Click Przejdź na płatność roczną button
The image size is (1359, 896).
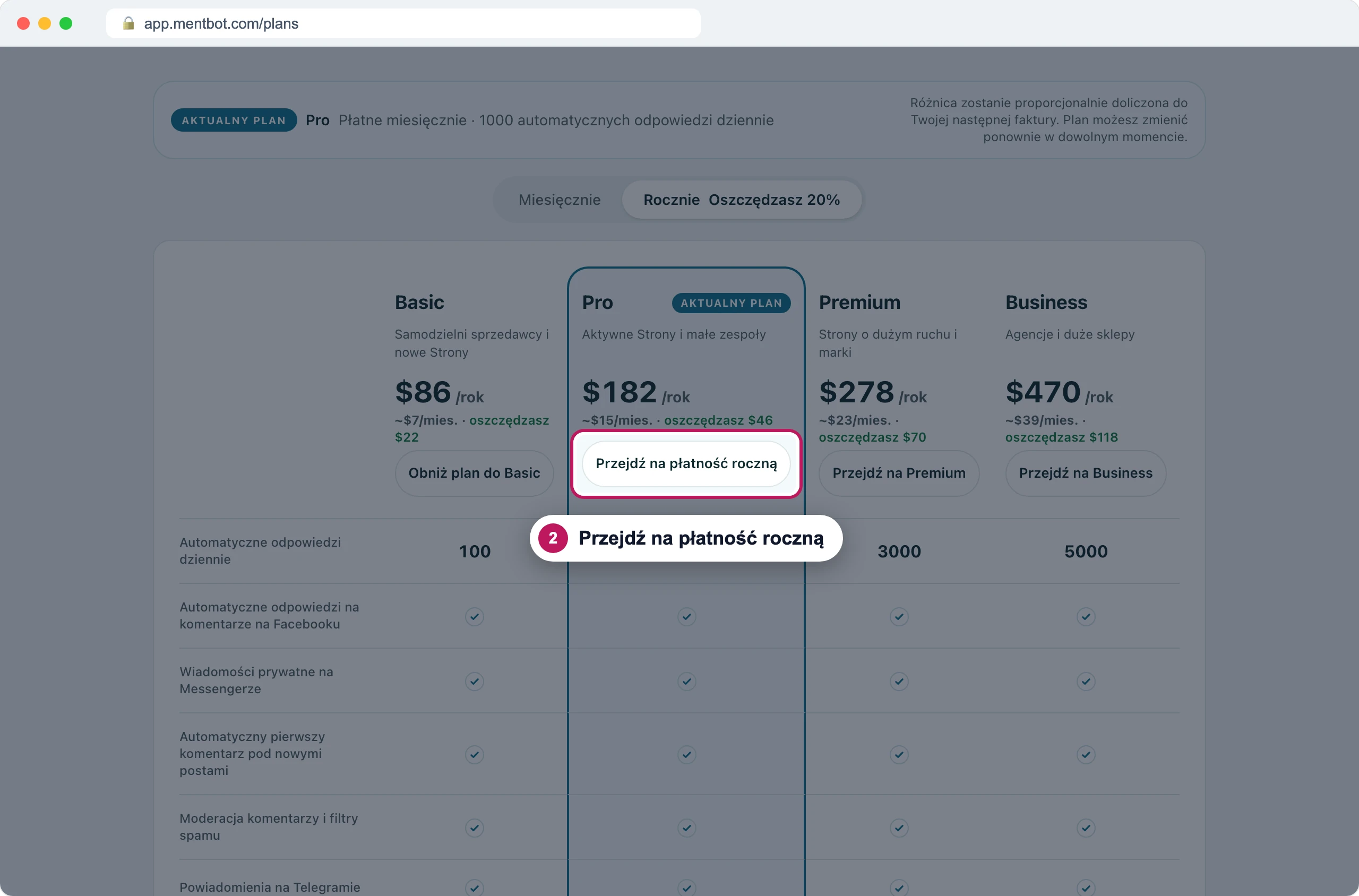686,463
